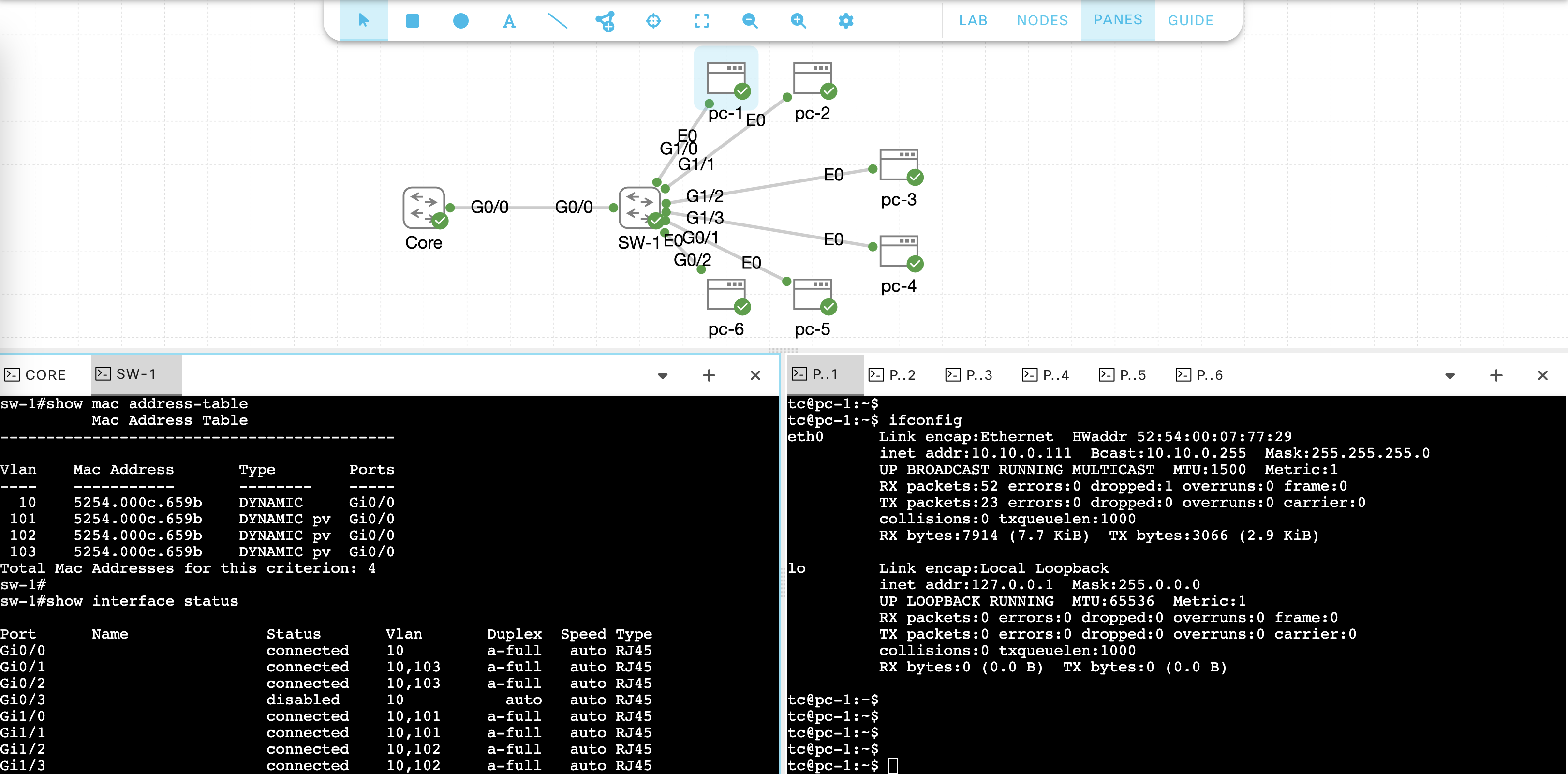1568x774 pixels.
Task: Click the add link connection tool
Action: click(x=606, y=21)
